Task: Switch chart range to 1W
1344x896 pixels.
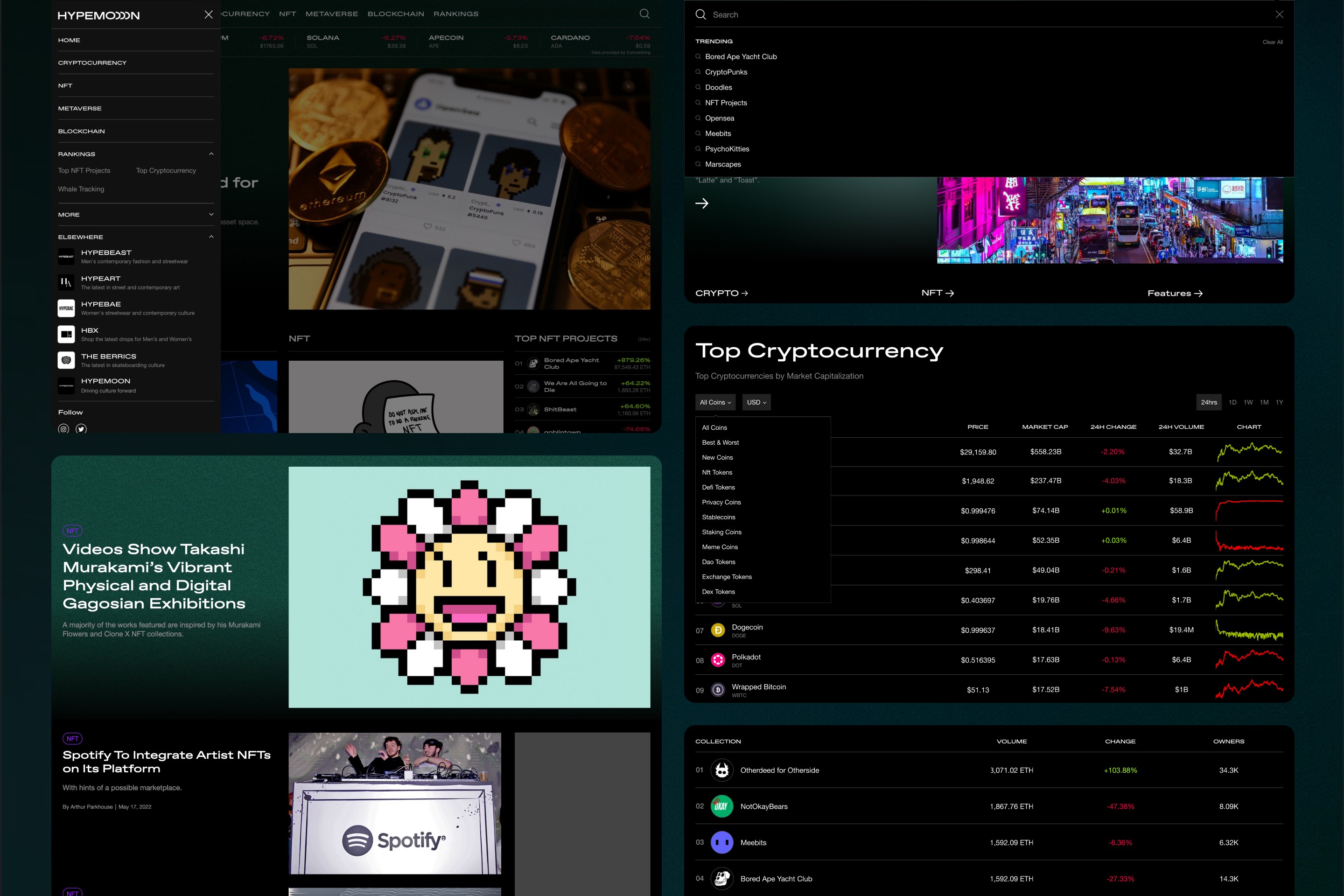Action: point(1248,402)
